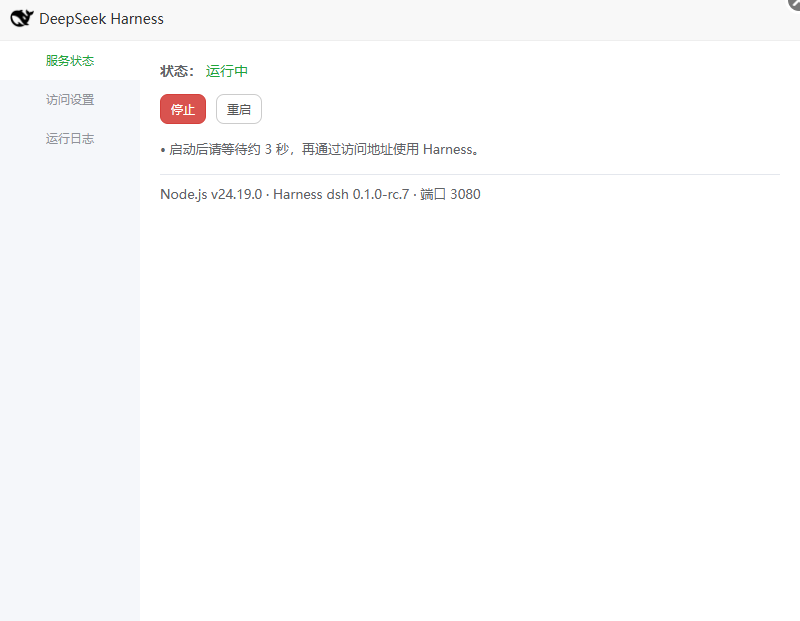
Task: Click the DeepSeek Harness title text
Action: click(102, 19)
